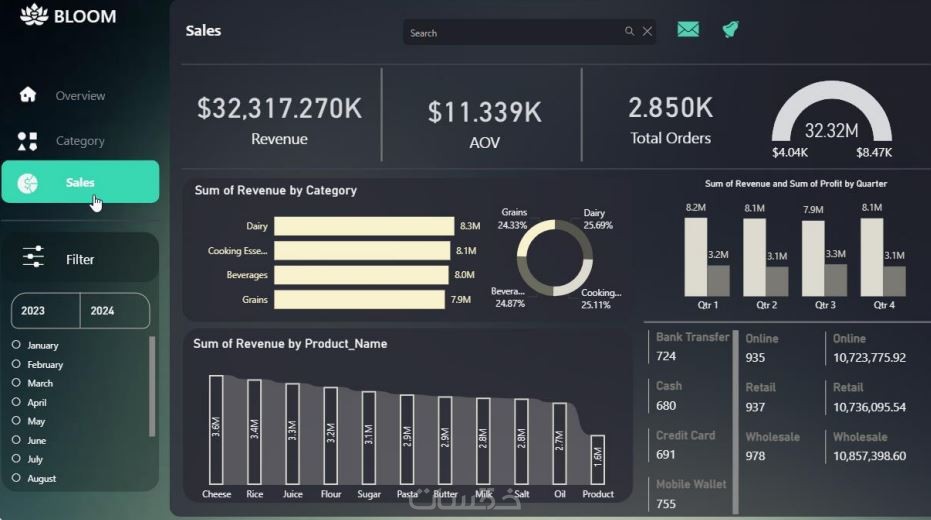The width and height of the screenshot is (931, 520).
Task: Click the search magnifier icon
Action: point(629,31)
